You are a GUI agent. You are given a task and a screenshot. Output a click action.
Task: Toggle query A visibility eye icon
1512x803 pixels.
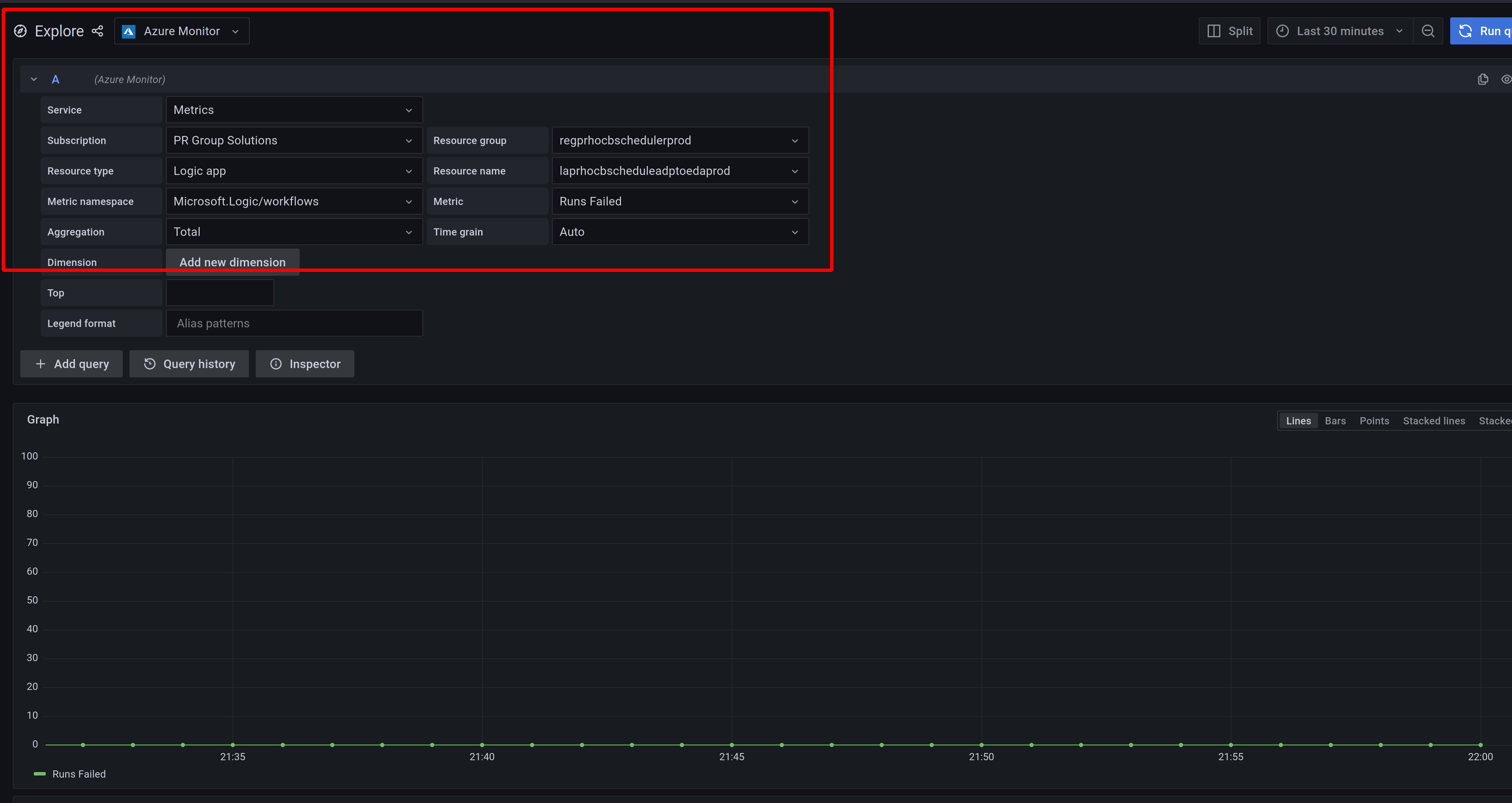1506,79
